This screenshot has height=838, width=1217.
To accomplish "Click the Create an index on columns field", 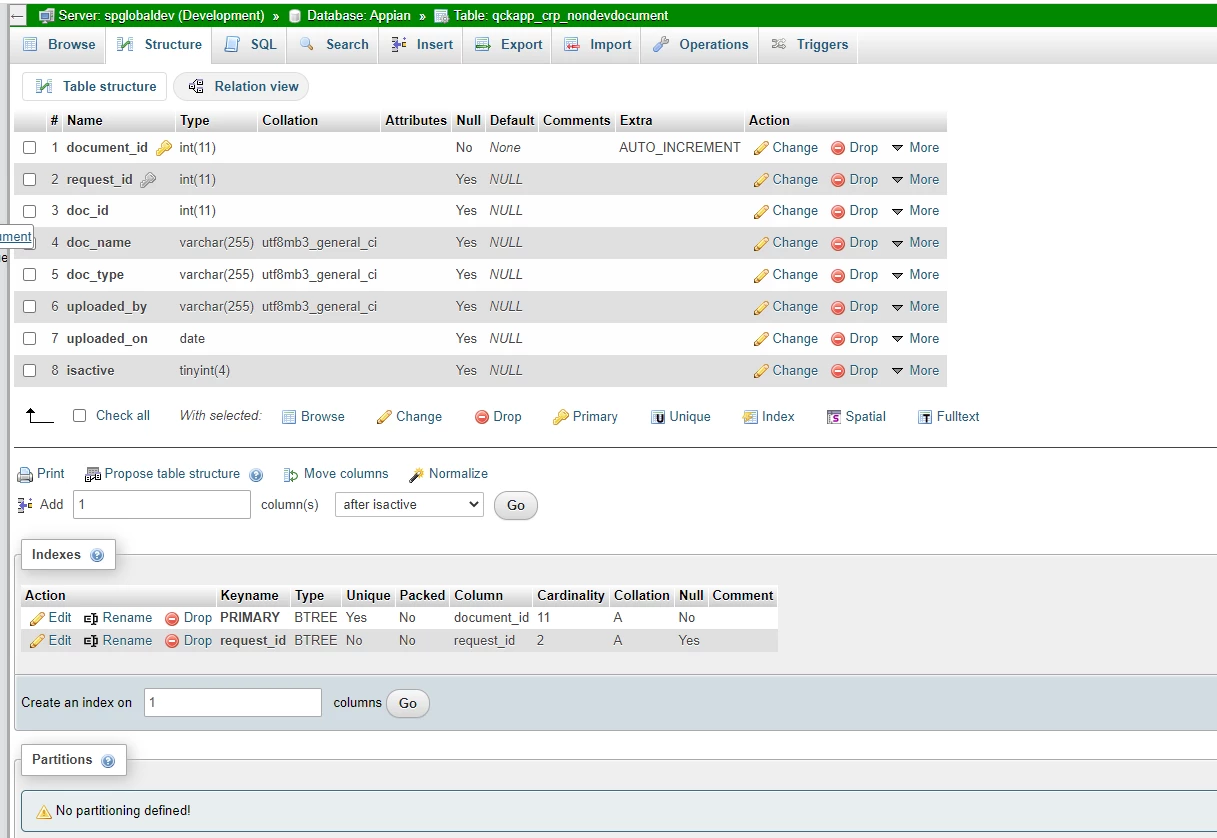I will point(233,703).
